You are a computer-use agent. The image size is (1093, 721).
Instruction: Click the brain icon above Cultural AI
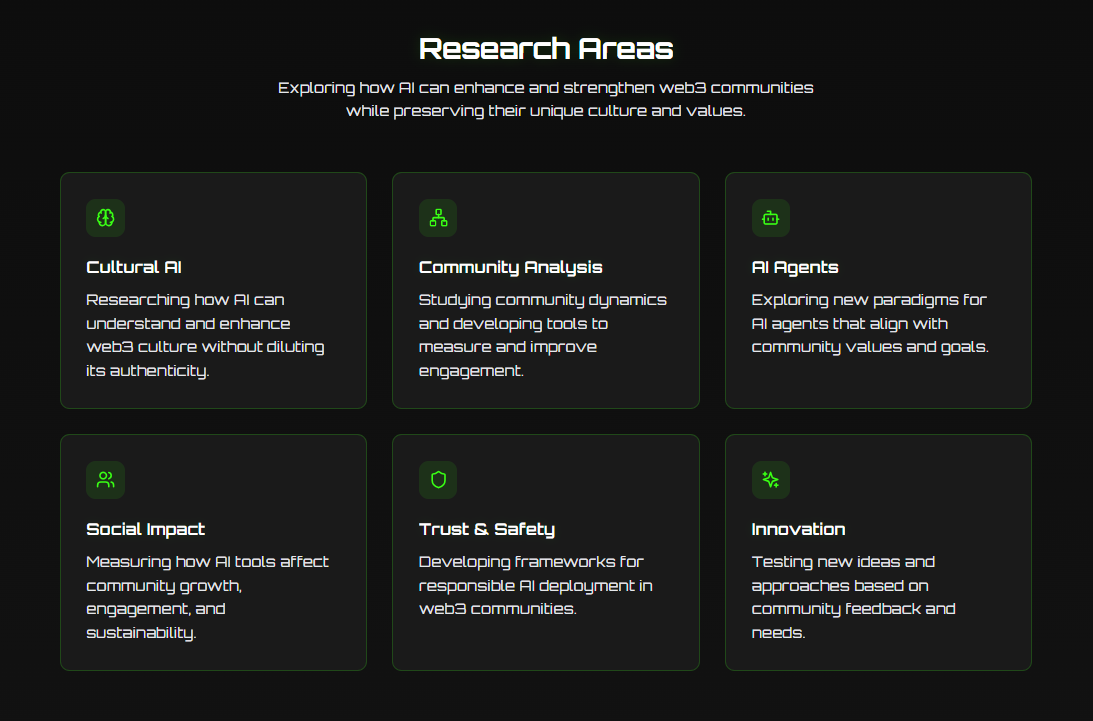(x=105, y=218)
